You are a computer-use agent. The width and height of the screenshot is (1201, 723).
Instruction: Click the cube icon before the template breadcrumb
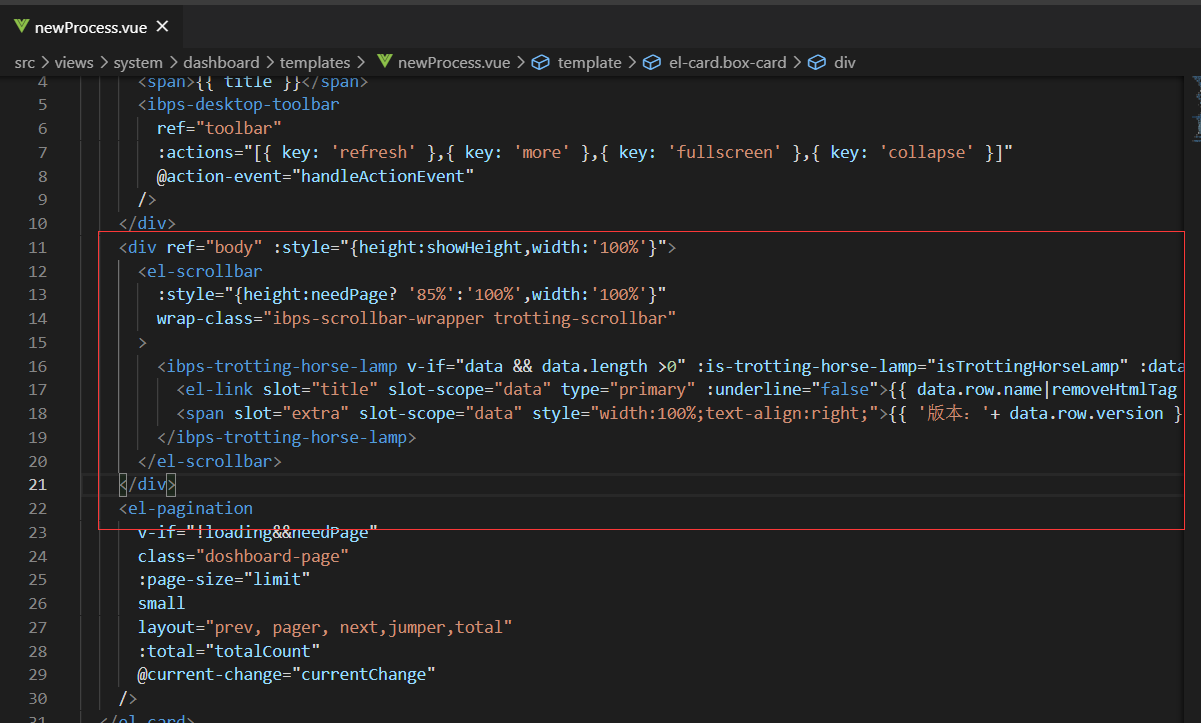[541, 62]
